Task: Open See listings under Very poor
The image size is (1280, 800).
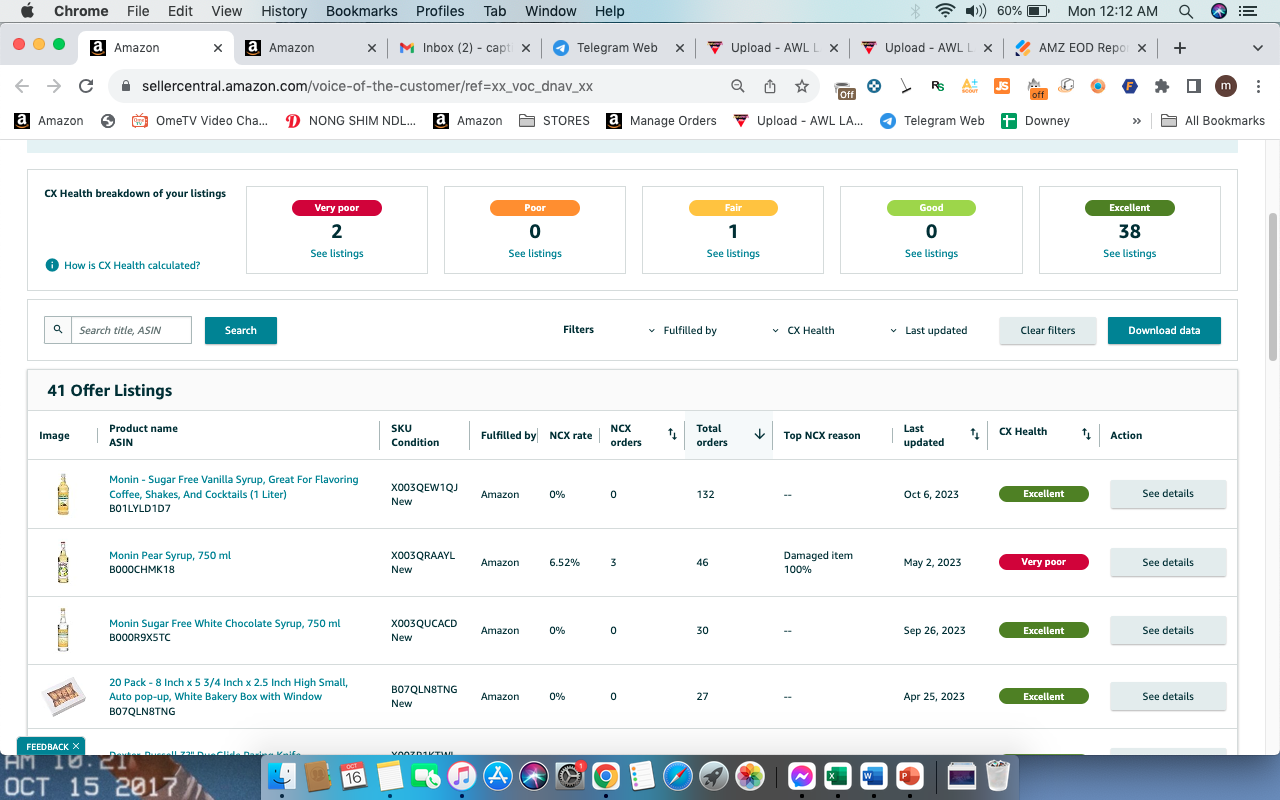Action: (x=337, y=254)
